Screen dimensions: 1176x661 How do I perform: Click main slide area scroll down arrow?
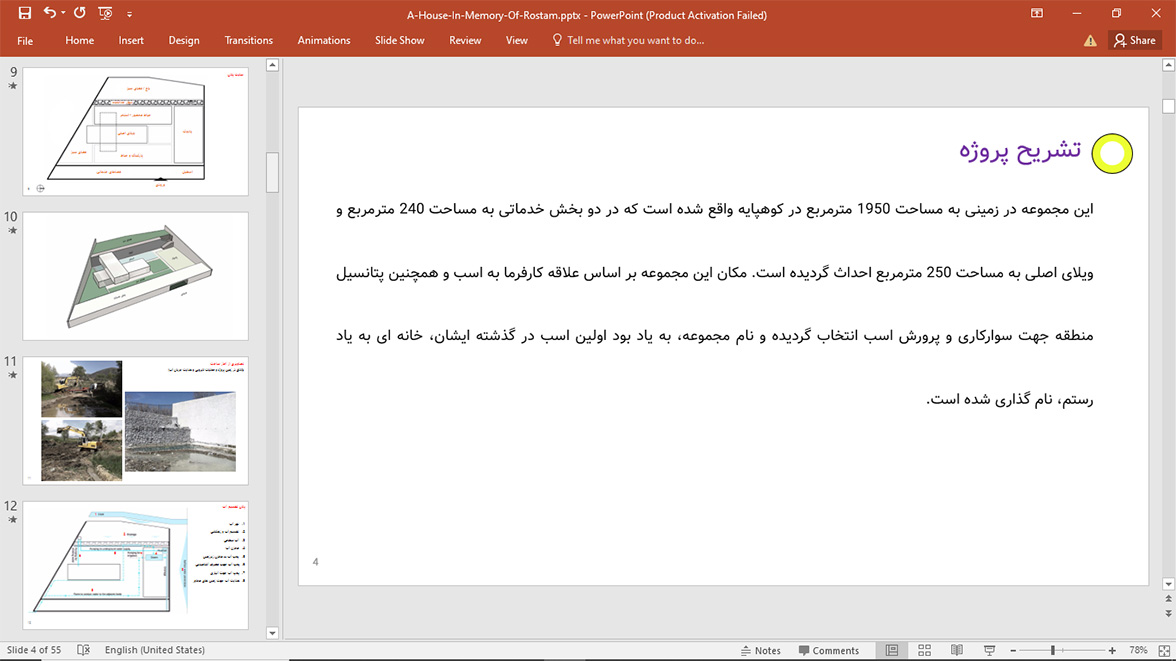1168,584
